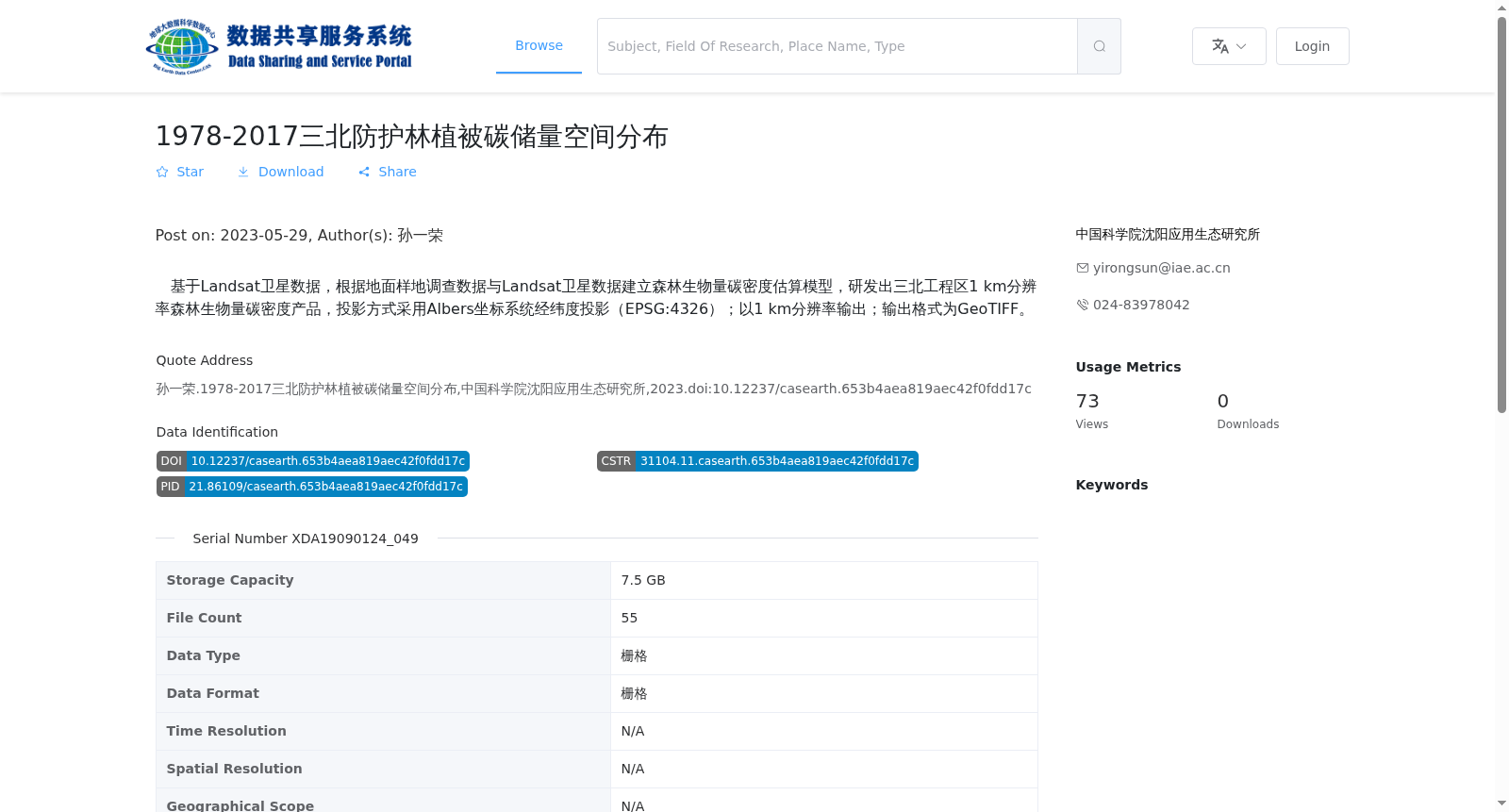Click the Quote Address citation text

pos(593,389)
